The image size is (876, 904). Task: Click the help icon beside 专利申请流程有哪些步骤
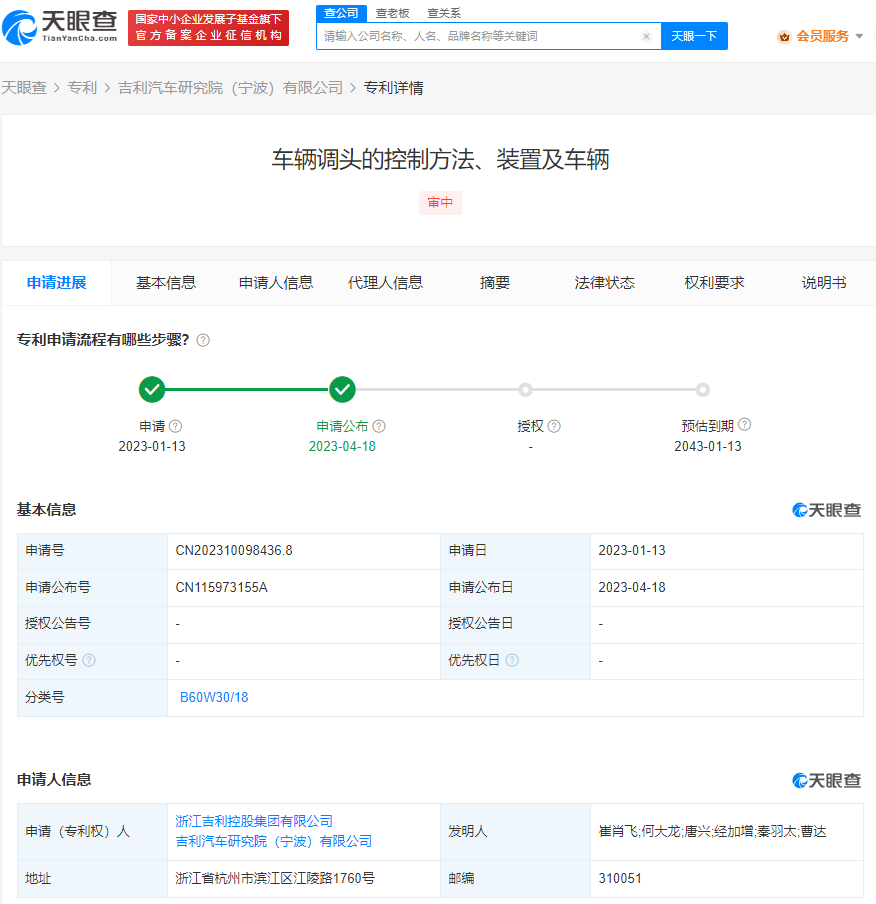point(203,340)
